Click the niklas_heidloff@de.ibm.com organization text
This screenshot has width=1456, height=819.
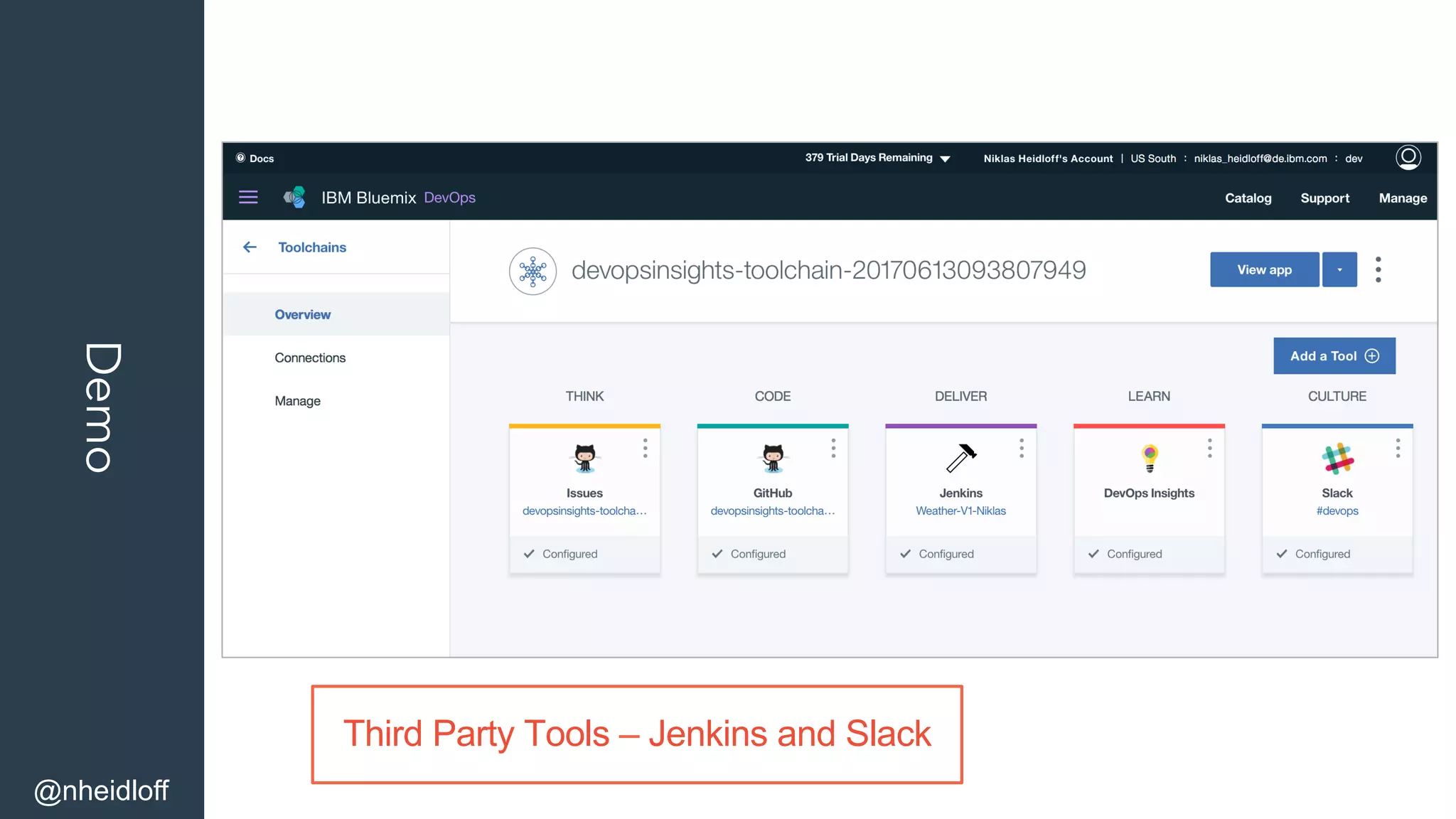[1260, 159]
